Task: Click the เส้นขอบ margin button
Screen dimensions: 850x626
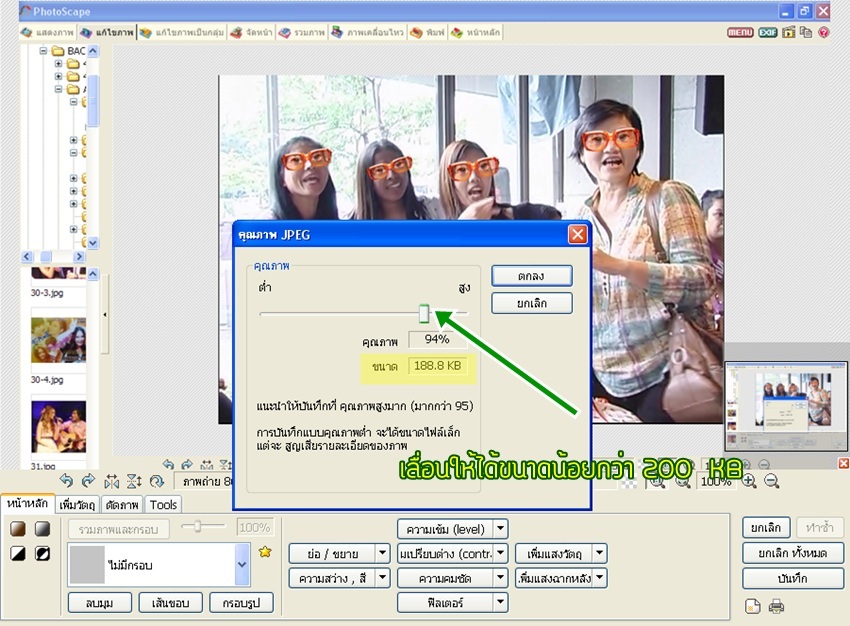Action: (x=170, y=603)
